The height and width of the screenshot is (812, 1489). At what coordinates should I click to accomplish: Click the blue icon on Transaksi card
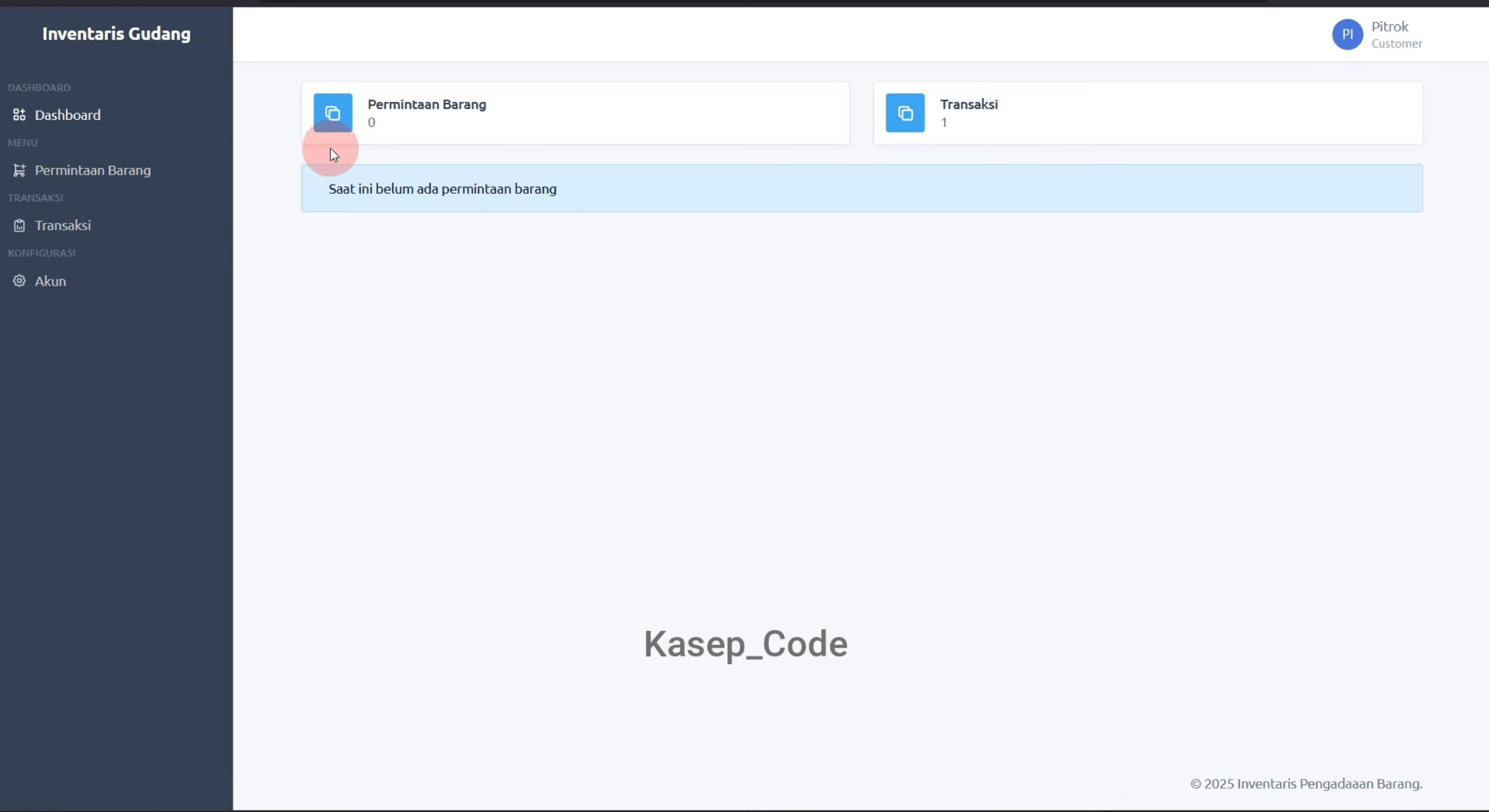click(x=905, y=113)
